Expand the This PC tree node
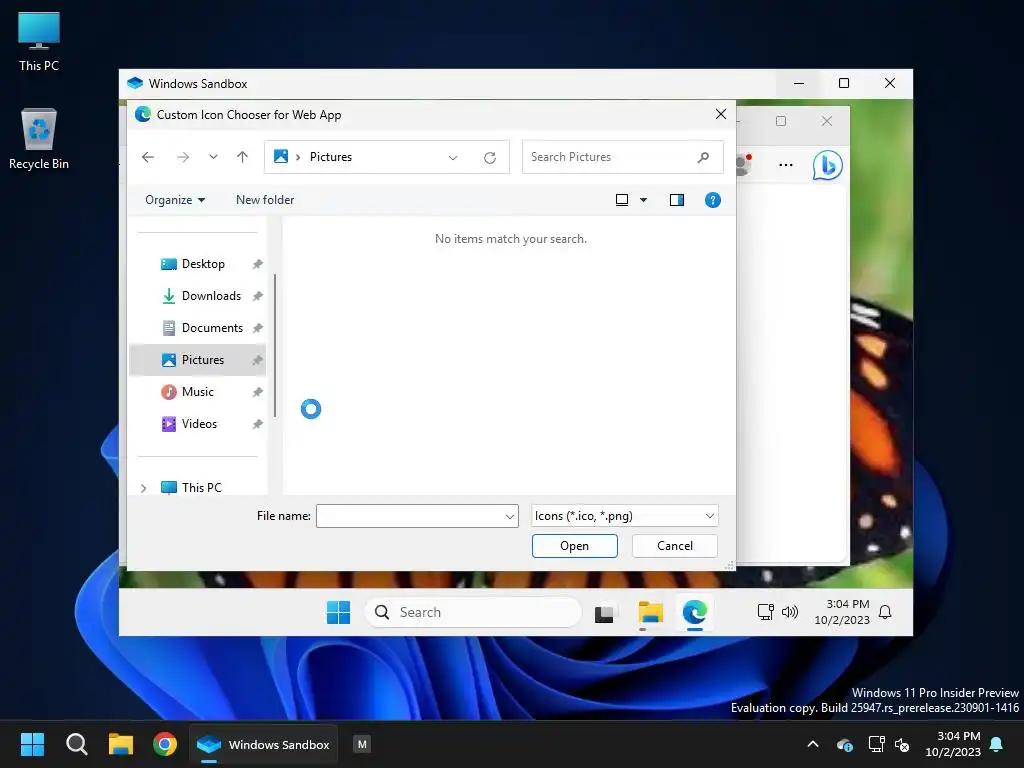Image resolution: width=1024 pixels, height=768 pixels. coord(144,488)
